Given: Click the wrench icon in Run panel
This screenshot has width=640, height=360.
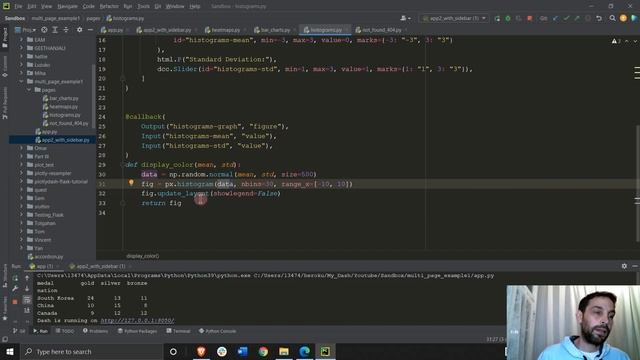Looking at the screenshot, I should tap(15, 289).
